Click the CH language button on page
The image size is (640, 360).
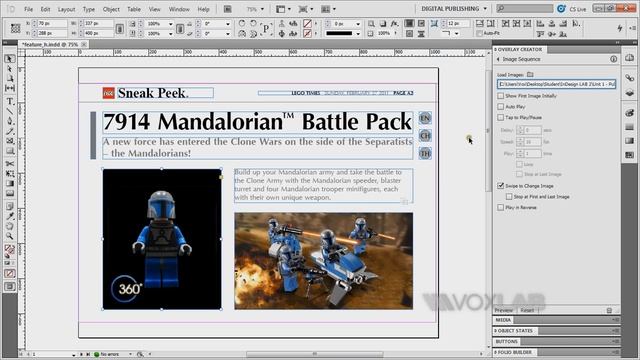pyautogui.click(x=425, y=136)
